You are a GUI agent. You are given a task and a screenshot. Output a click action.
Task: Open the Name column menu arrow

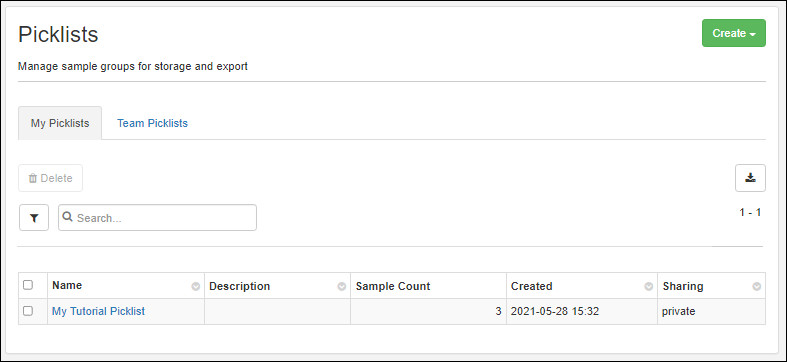click(195, 287)
